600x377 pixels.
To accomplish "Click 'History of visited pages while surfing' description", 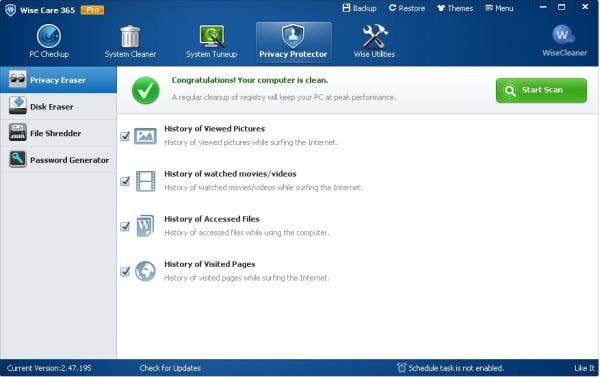I will tap(247, 278).
